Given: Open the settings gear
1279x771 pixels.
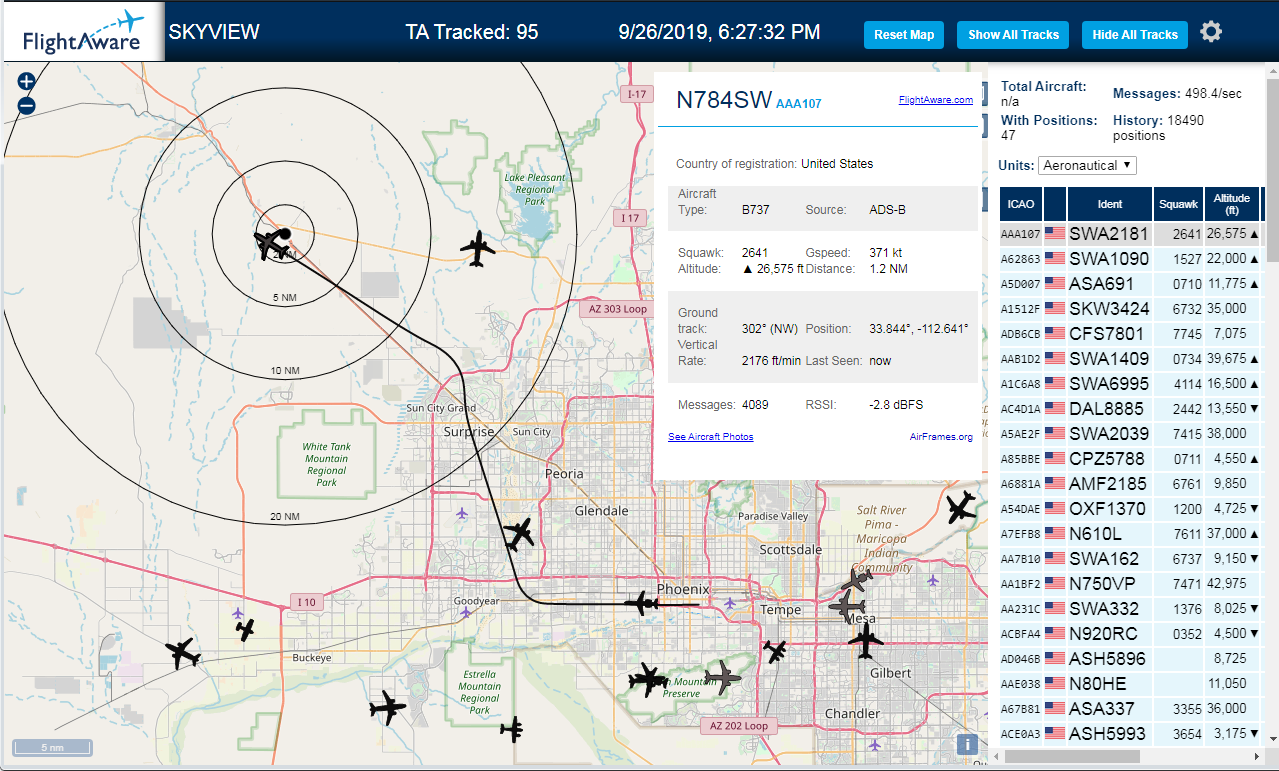Looking at the screenshot, I should pyautogui.click(x=1211, y=32).
